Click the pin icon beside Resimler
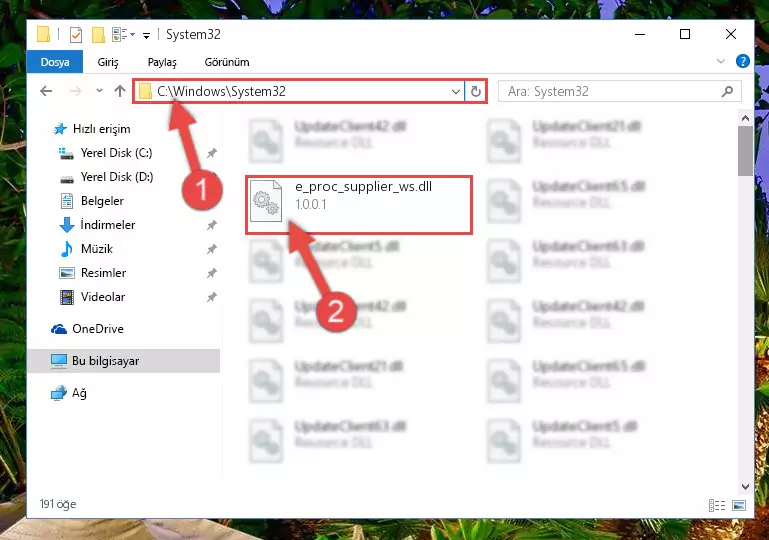Screen dimensions: 769x540 point(211,273)
